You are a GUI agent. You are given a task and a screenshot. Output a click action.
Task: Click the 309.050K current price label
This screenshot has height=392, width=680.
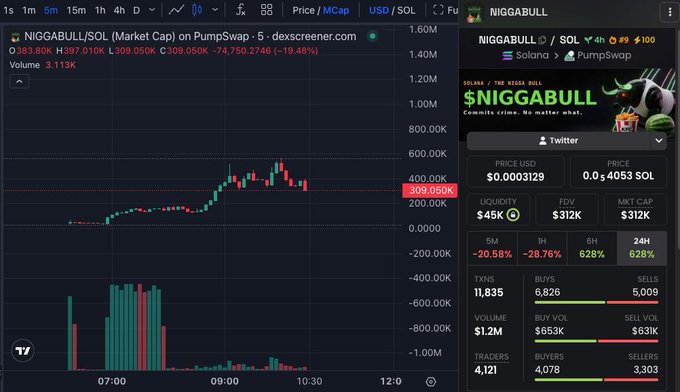click(430, 190)
